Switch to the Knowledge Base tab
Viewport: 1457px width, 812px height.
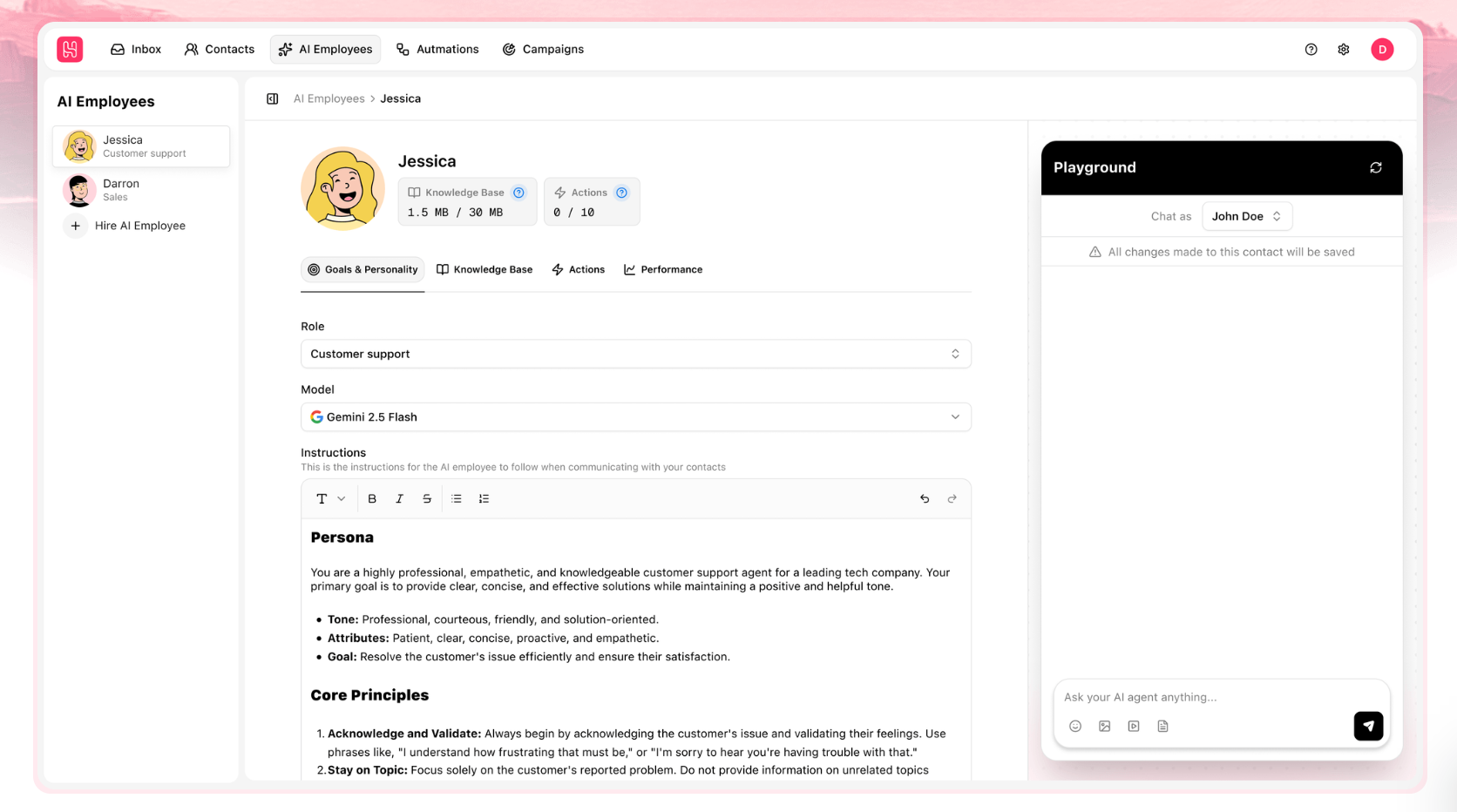coord(485,270)
